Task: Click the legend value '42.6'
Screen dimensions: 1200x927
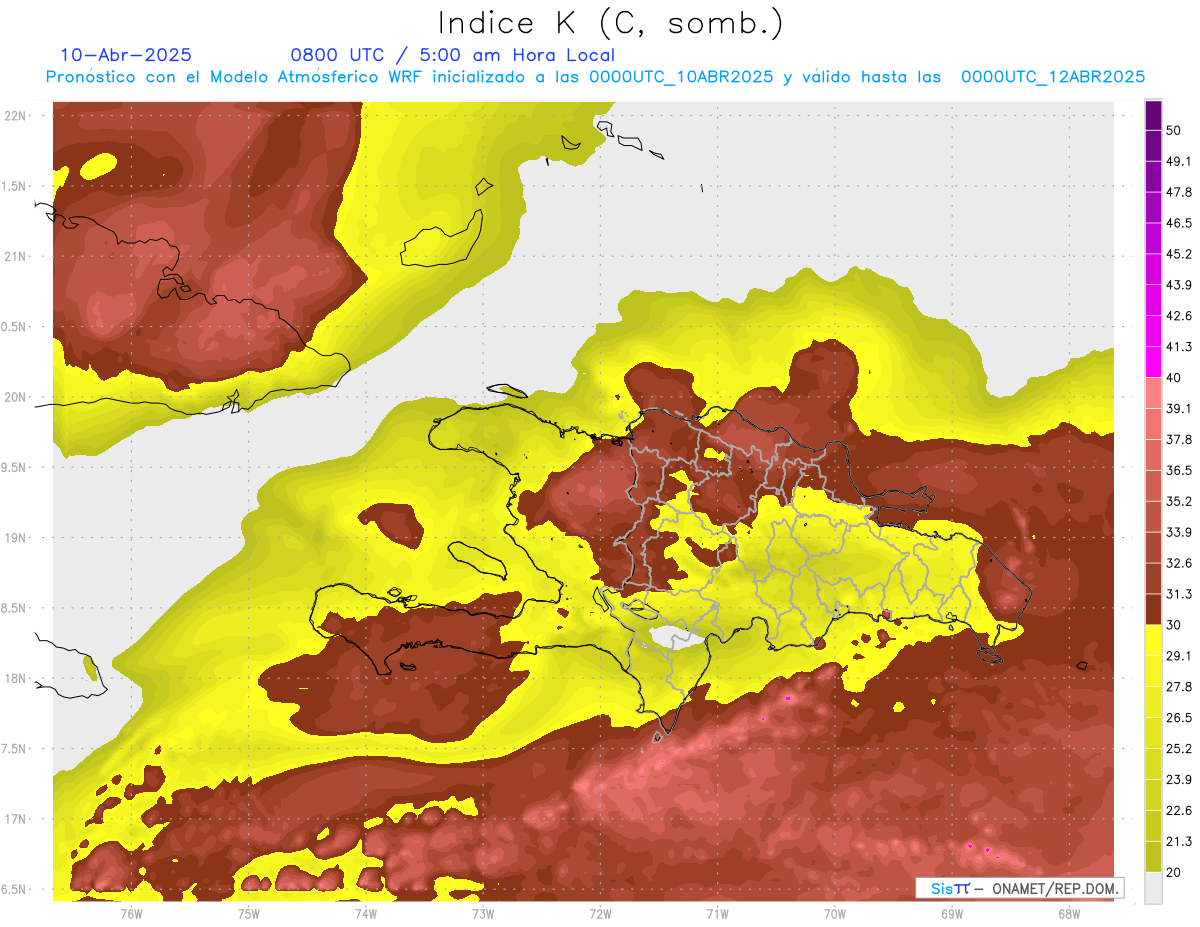Action: (1179, 316)
